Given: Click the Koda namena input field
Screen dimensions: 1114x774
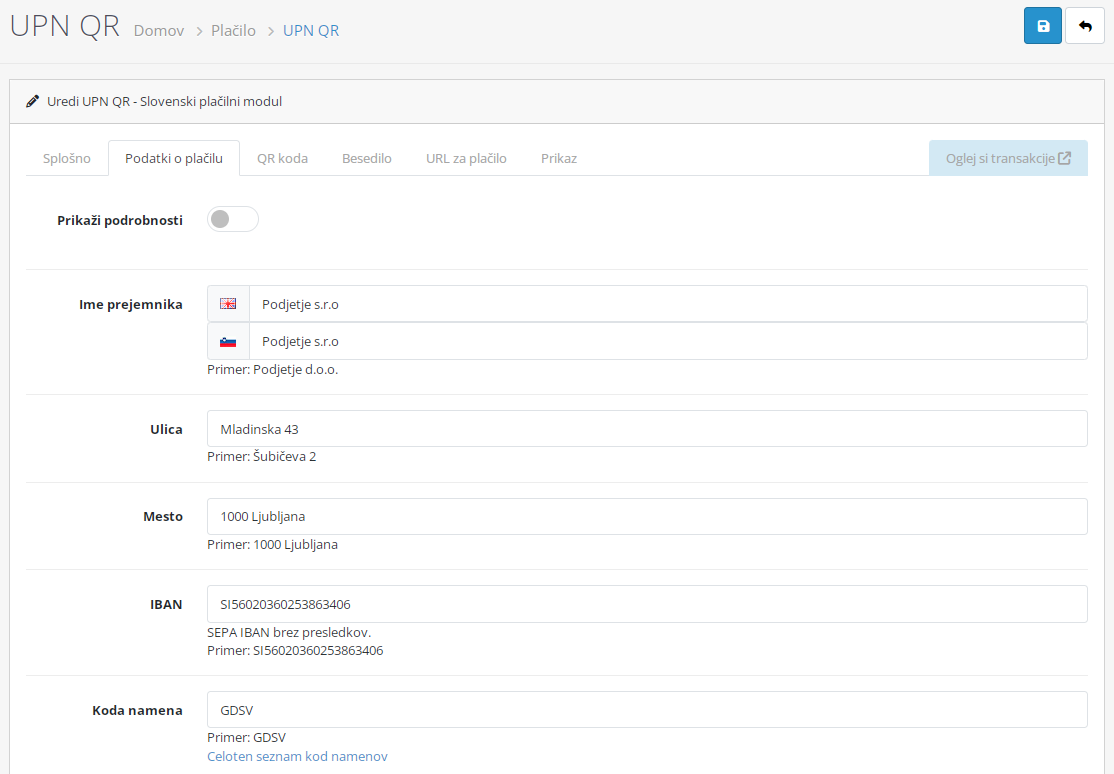Looking at the screenshot, I should pos(646,710).
